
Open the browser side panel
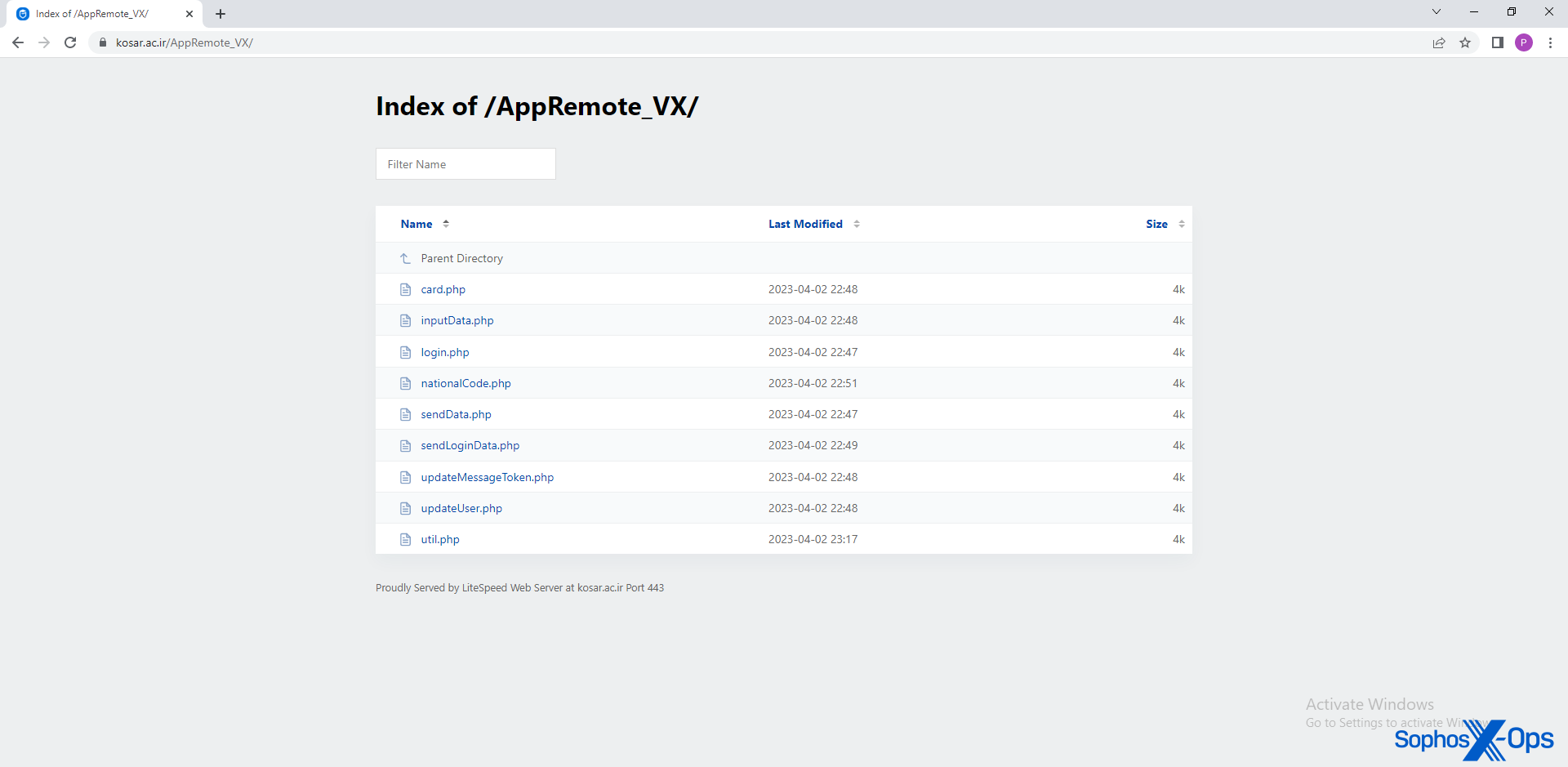pos(1497,42)
